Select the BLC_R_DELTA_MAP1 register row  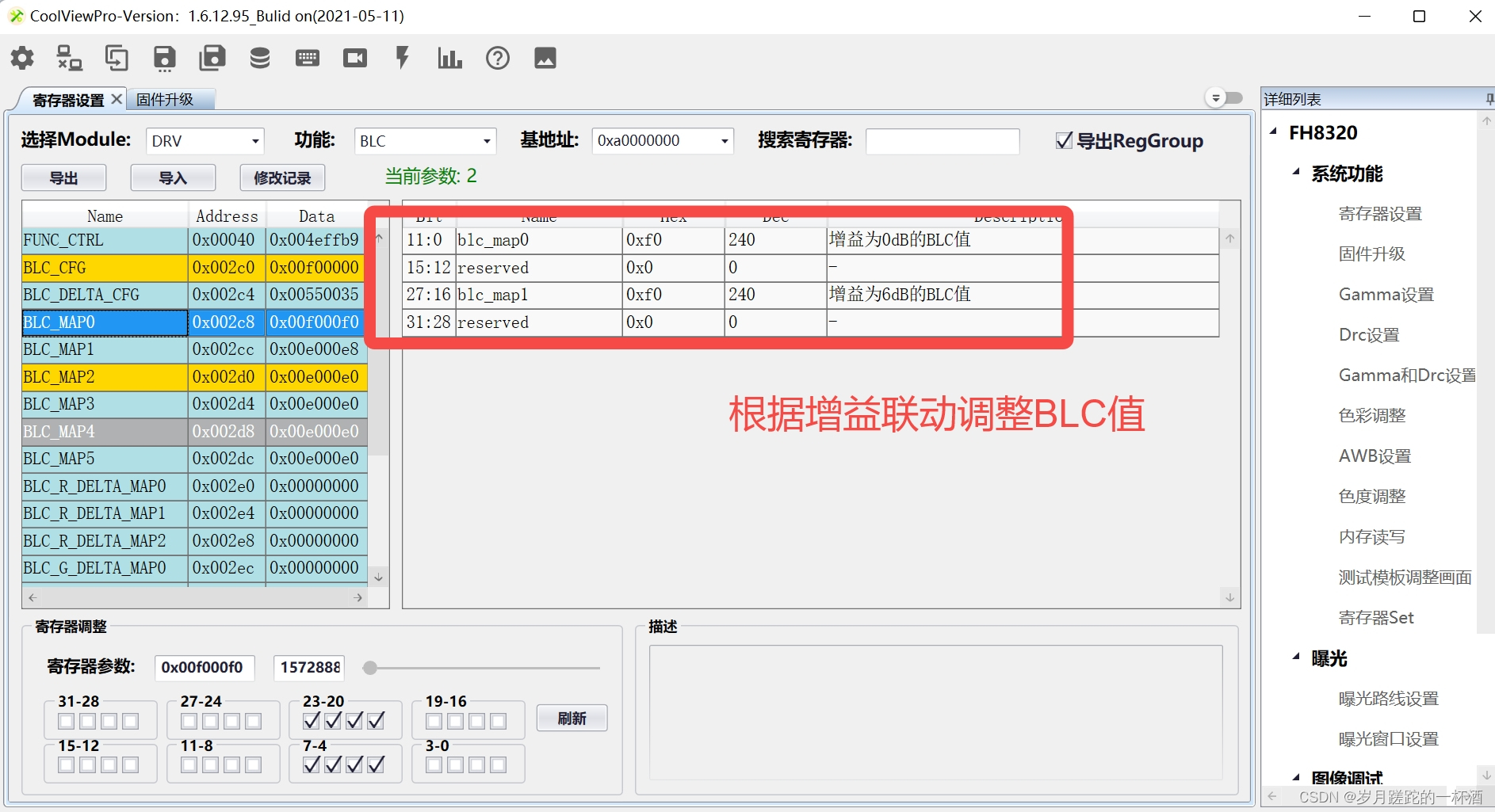[x=194, y=513]
